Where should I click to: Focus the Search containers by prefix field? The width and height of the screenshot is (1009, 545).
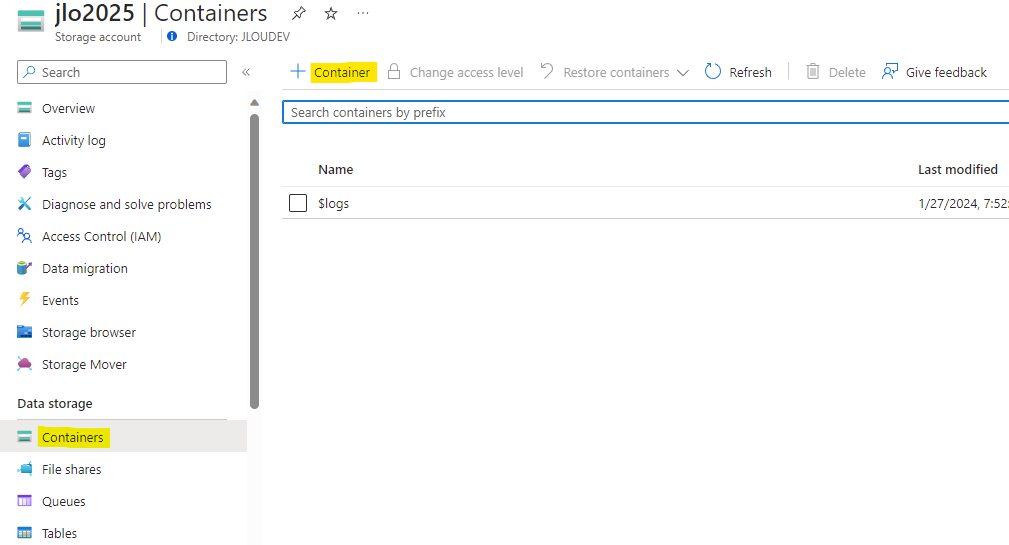(645, 112)
